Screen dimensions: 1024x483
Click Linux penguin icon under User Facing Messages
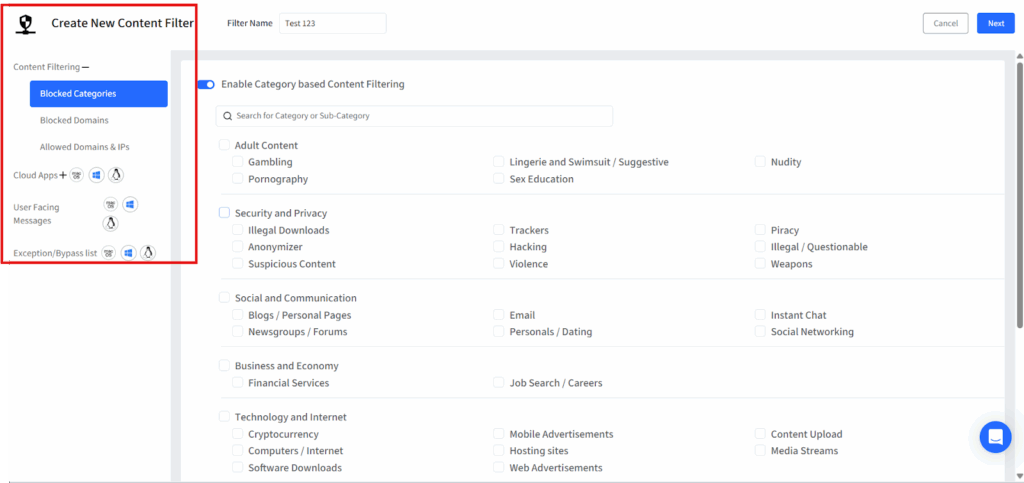tap(111, 223)
